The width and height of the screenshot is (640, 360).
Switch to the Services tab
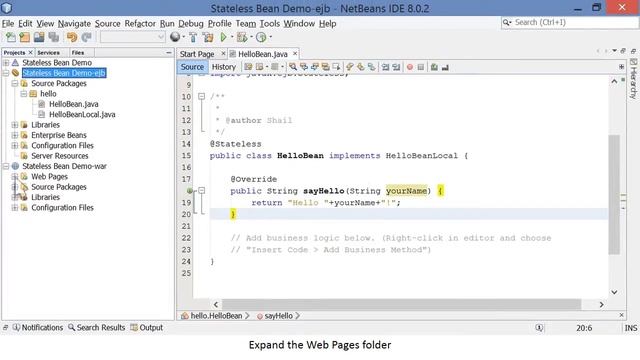[x=48, y=53]
